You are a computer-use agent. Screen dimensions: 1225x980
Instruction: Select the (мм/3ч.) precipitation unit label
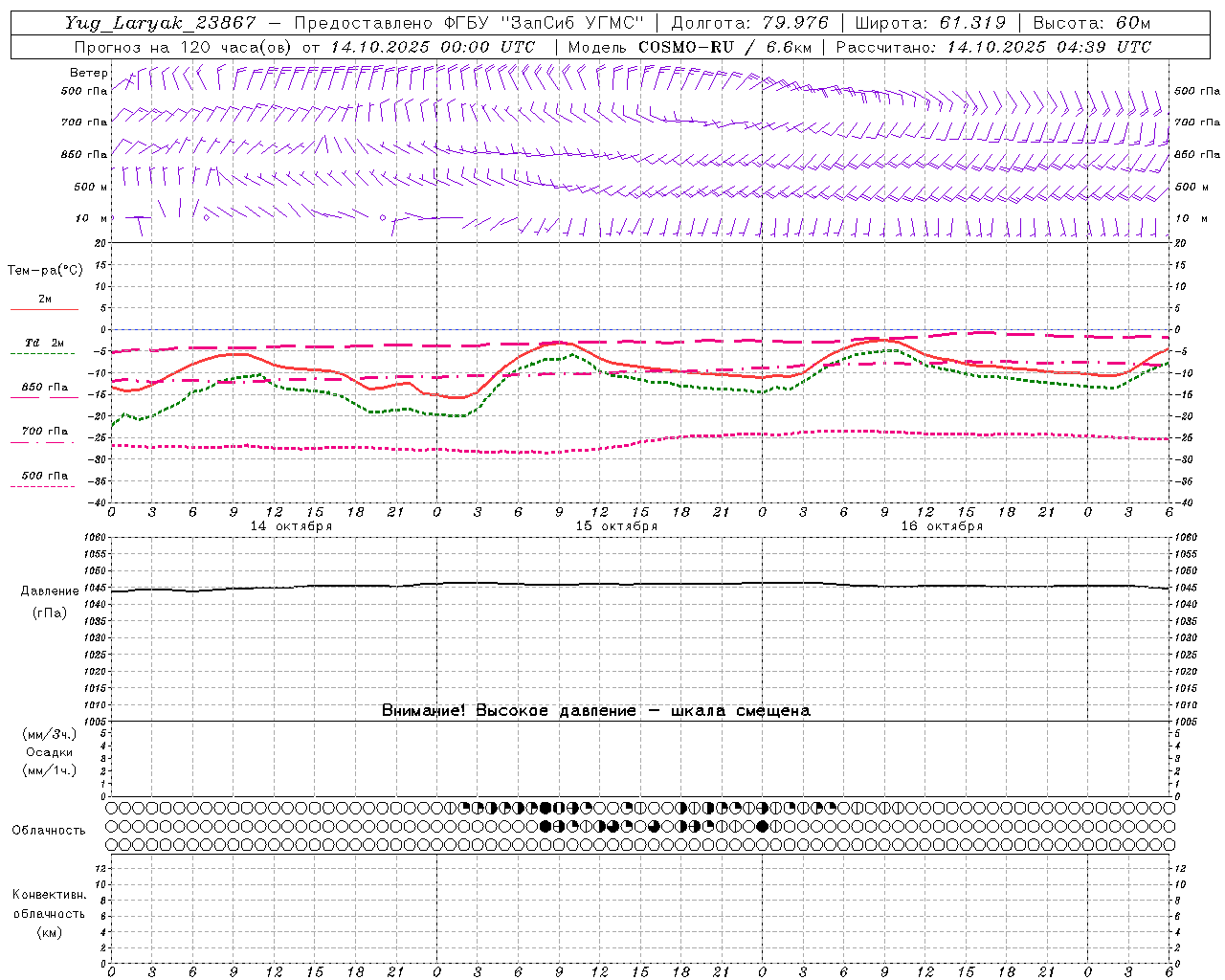click(x=49, y=734)
